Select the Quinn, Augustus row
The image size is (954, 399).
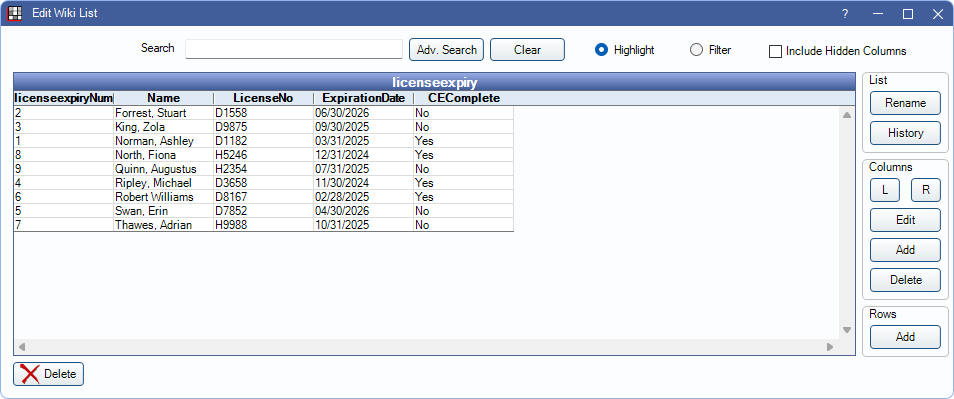coord(263,169)
